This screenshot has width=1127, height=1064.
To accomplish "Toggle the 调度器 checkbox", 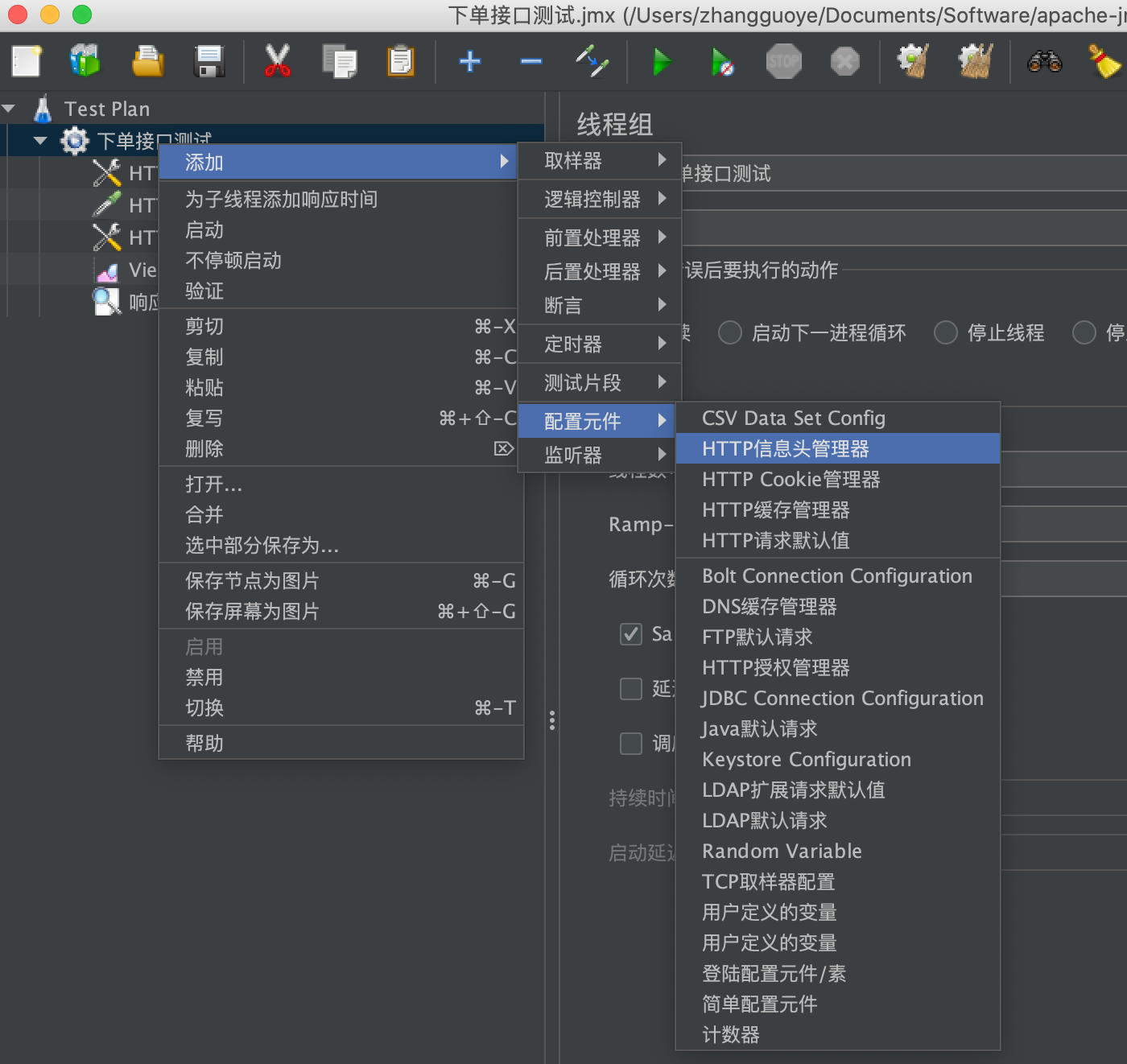I will pyautogui.click(x=631, y=744).
